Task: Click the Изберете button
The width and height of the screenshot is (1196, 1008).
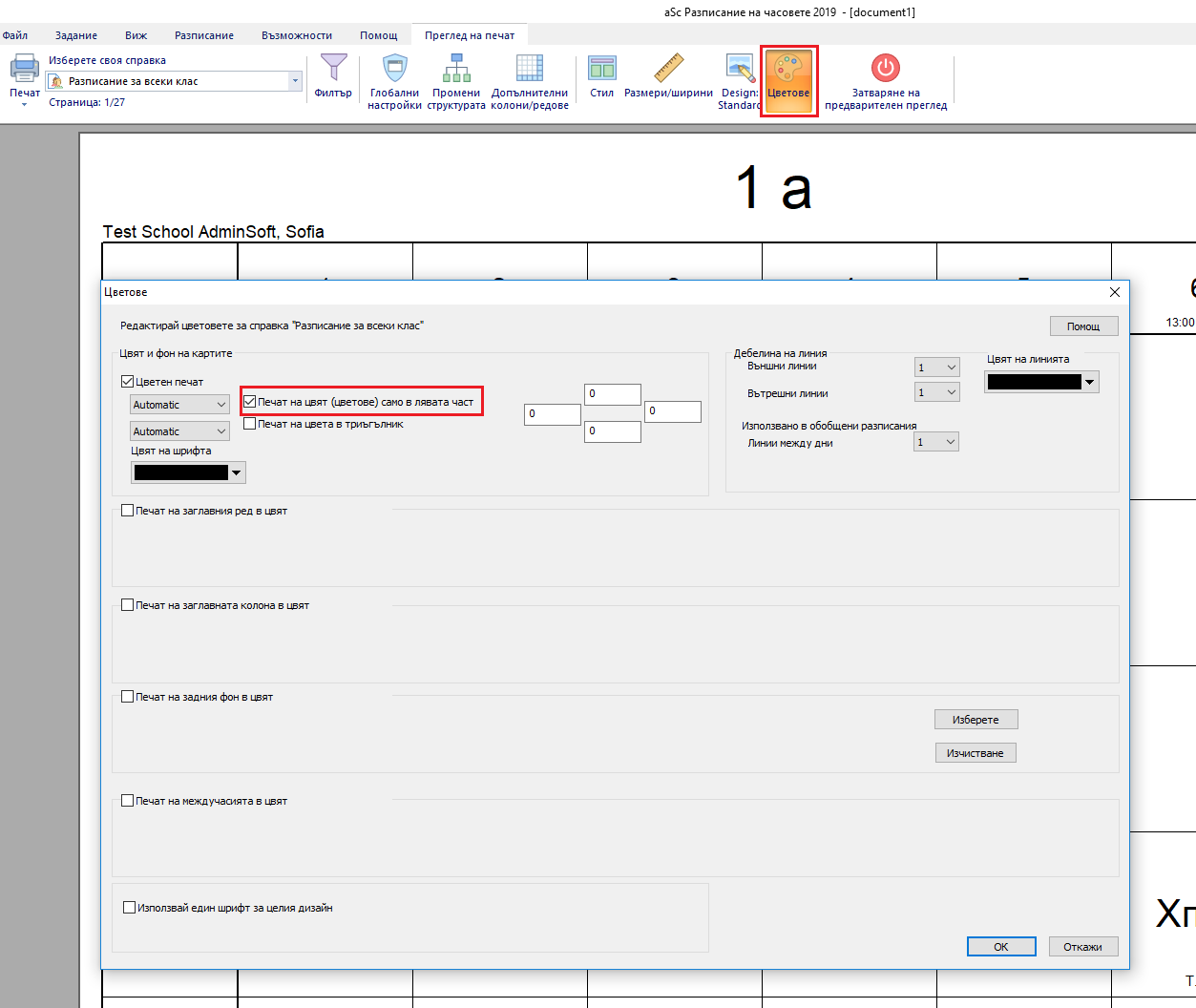Action: pos(976,720)
